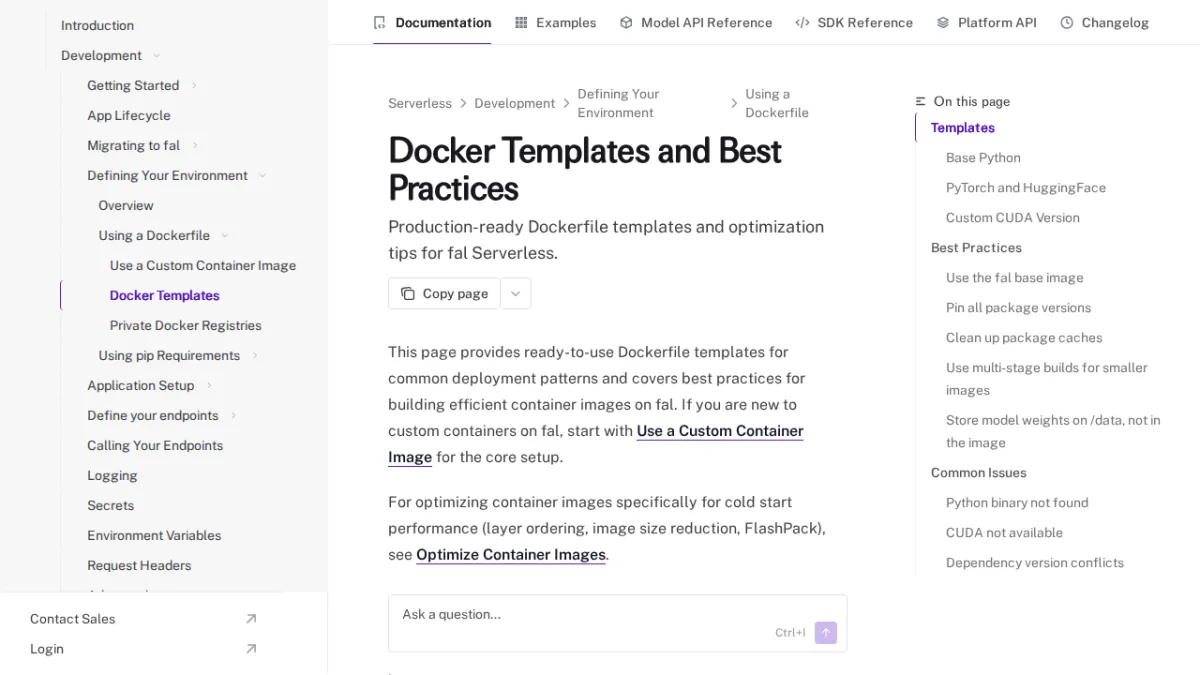Open Logging in the sidebar
Image resolution: width=1200 pixels, height=675 pixels.
[x=112, y=476]
